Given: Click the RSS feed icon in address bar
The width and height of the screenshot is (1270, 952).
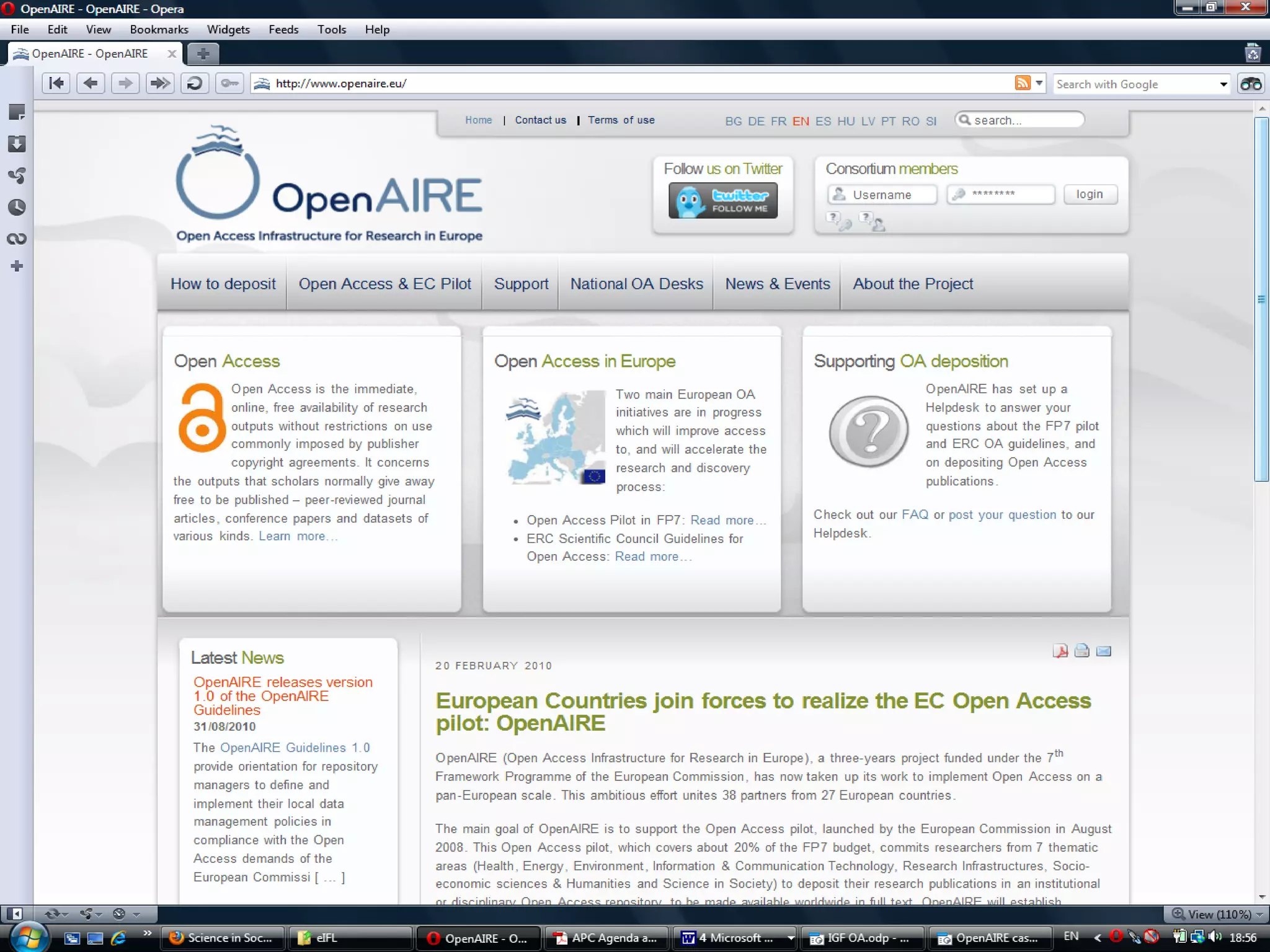Looking at the screenshot, I should tap(1022, 83).
